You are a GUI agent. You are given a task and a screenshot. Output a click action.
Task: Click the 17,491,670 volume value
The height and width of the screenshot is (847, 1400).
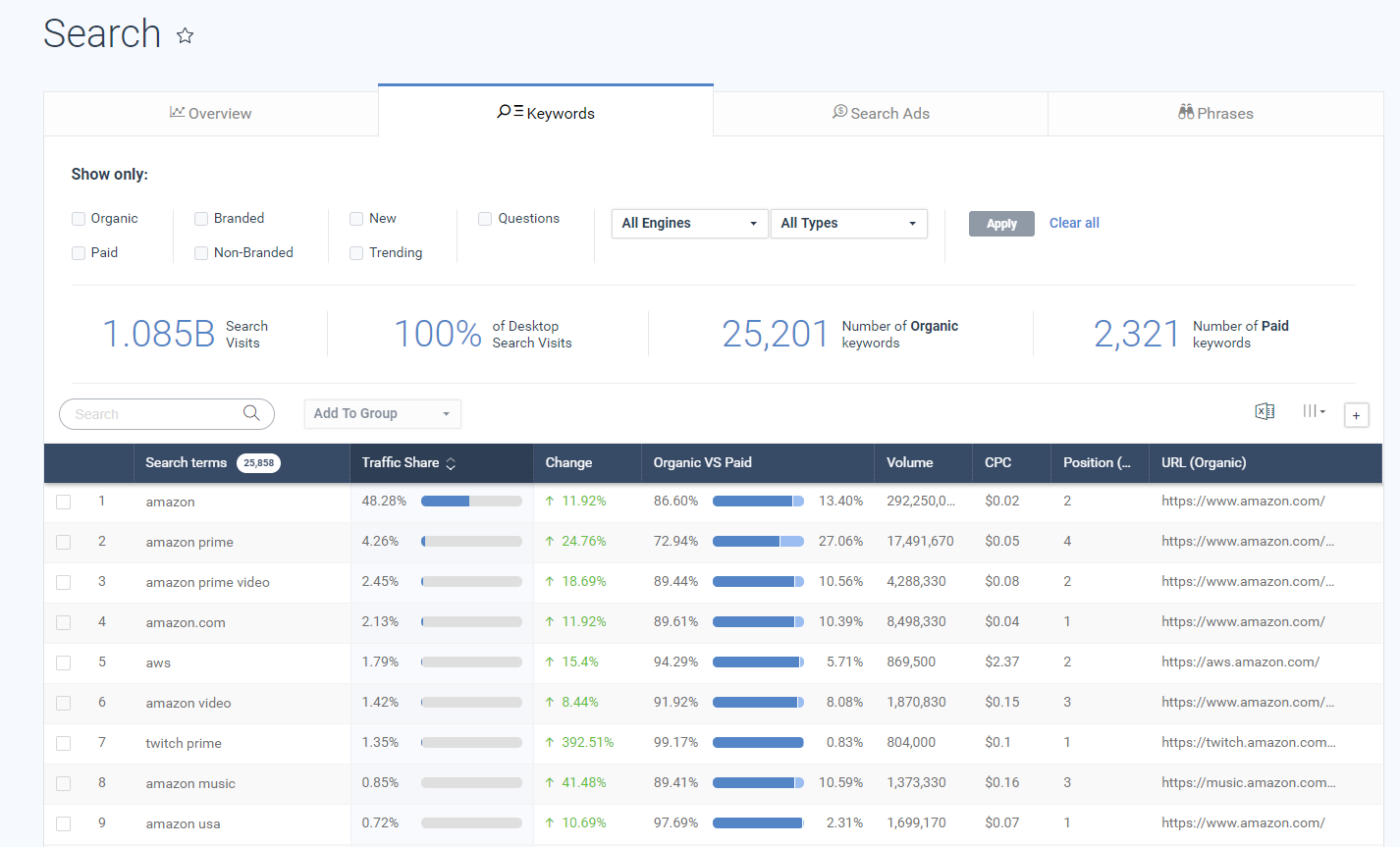pyautogui.click(x=920, y=542)
